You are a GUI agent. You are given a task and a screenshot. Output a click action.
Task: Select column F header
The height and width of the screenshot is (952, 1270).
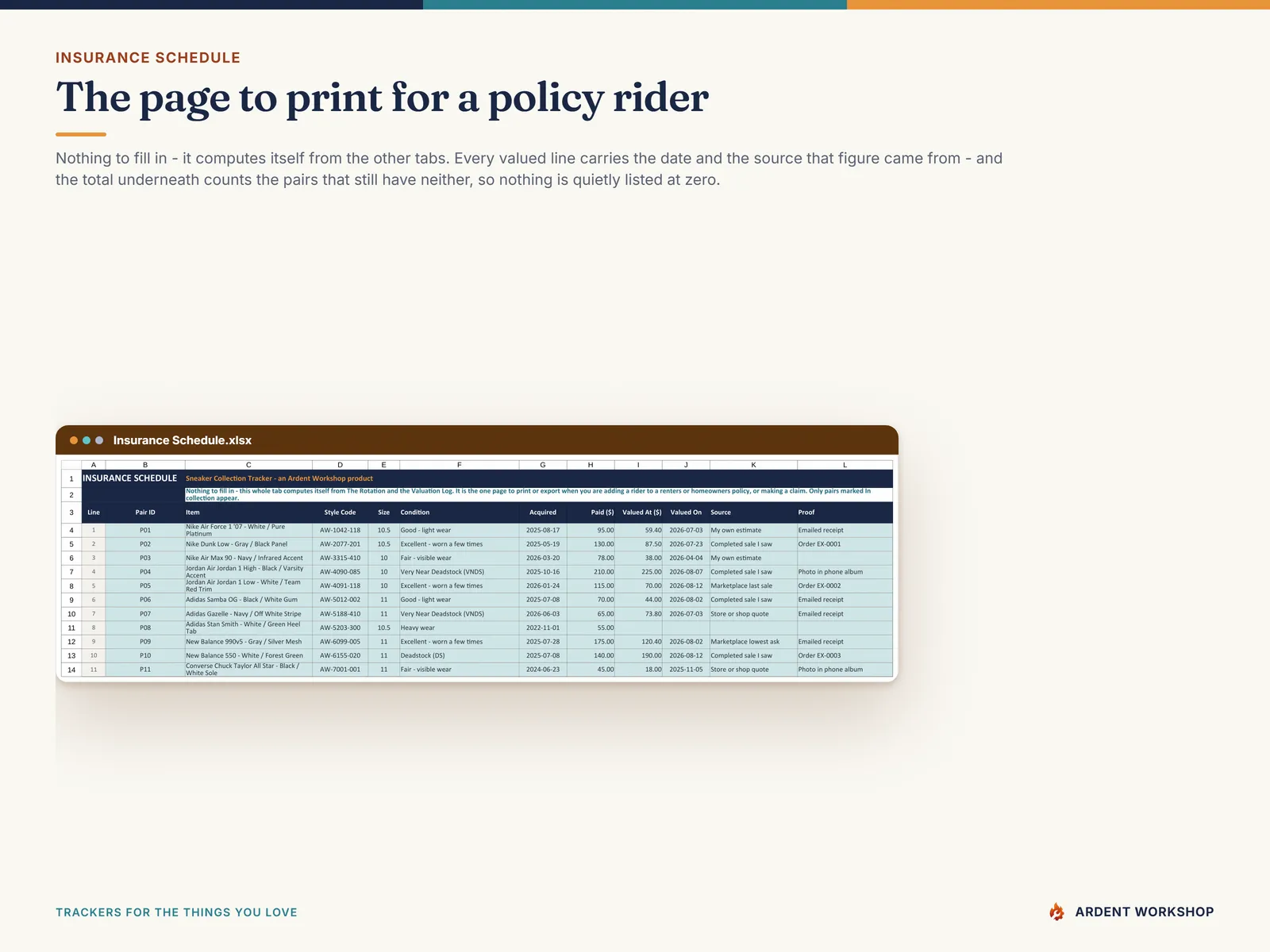[460, 465]
